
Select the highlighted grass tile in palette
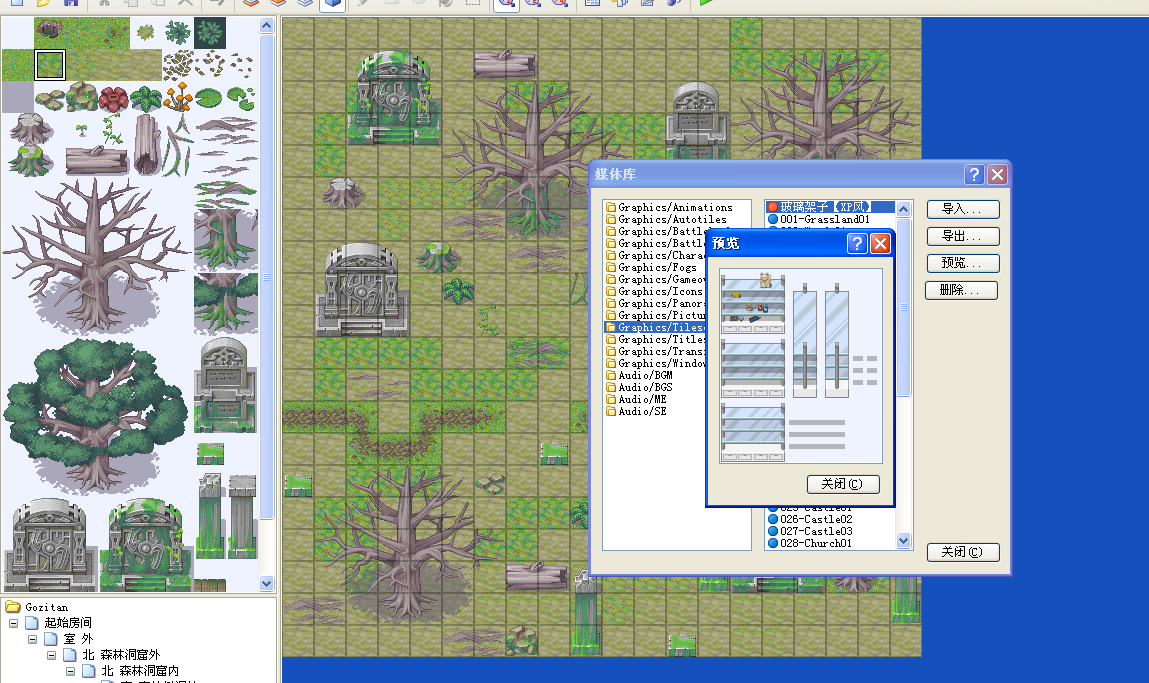[50, 64]
